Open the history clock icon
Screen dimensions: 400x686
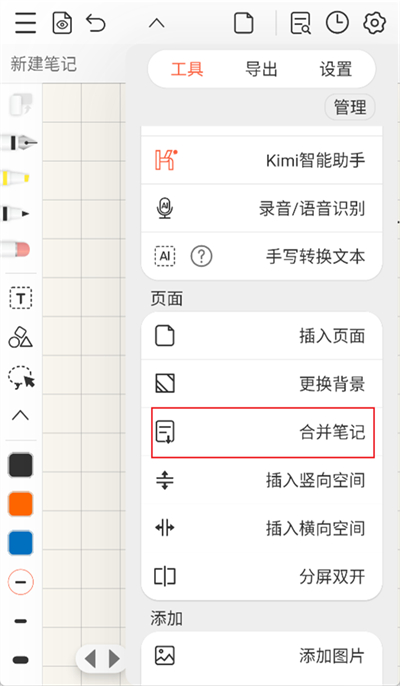click(337, 23)
